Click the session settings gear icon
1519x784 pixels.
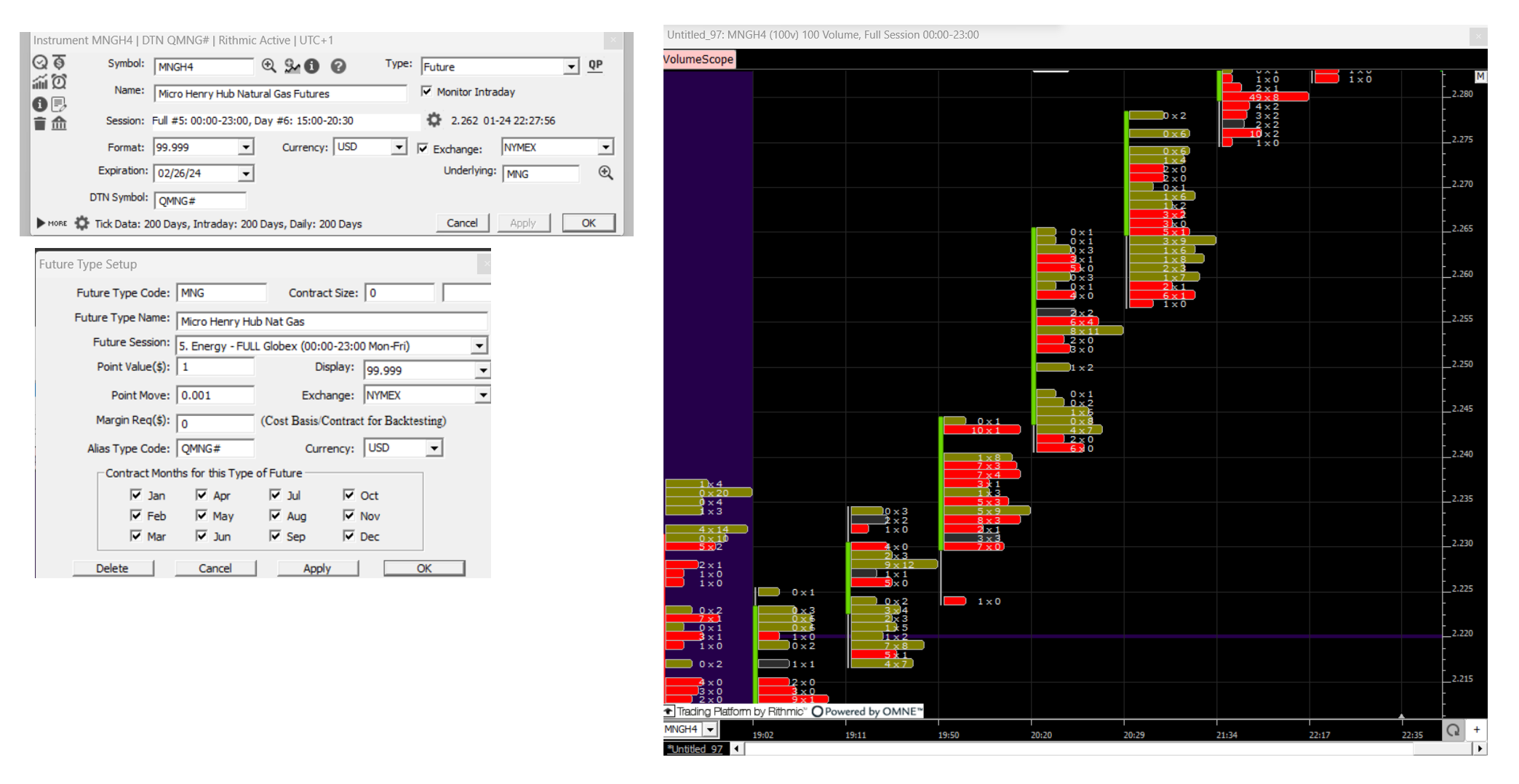tap(434, 120)
